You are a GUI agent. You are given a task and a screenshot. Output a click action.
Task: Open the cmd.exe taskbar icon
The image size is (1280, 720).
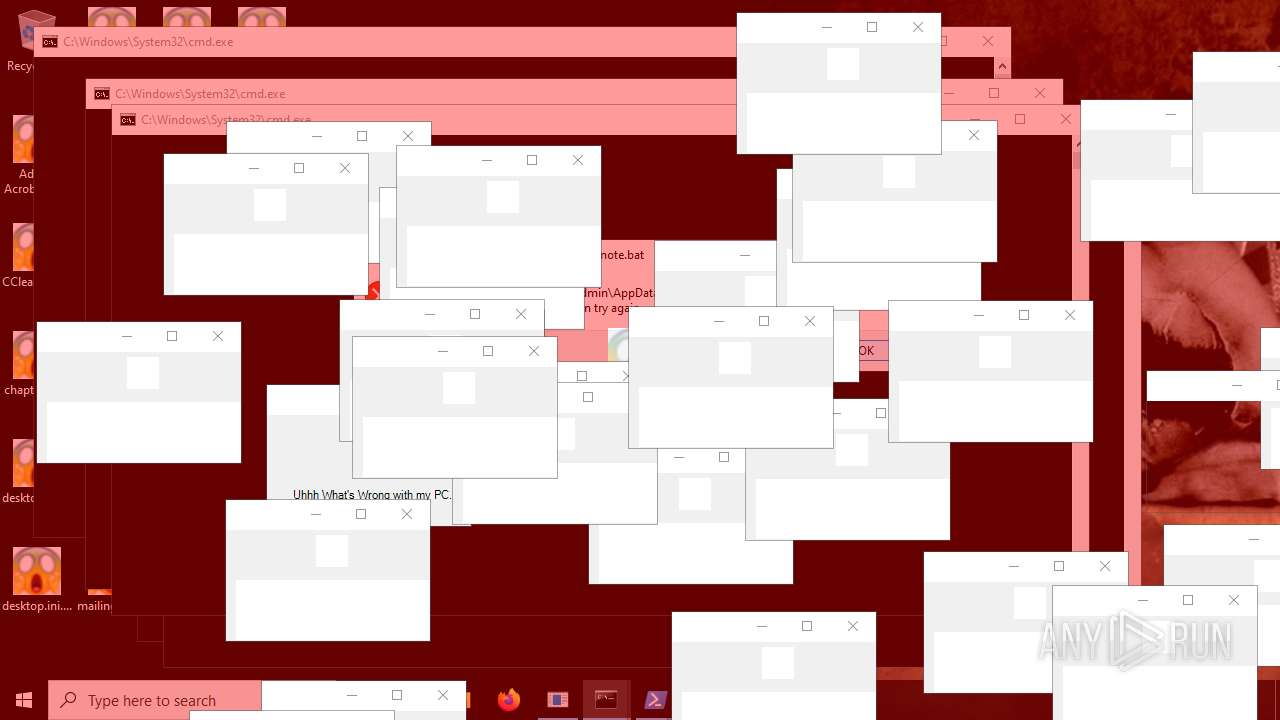606,700
